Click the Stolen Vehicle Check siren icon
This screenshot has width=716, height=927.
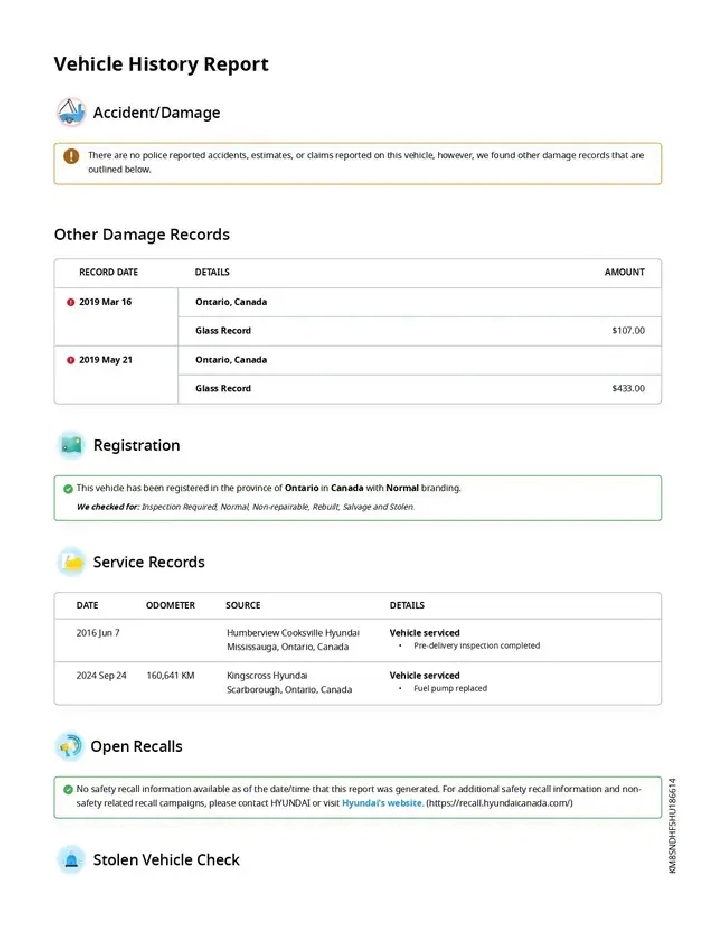click(70, 860)
